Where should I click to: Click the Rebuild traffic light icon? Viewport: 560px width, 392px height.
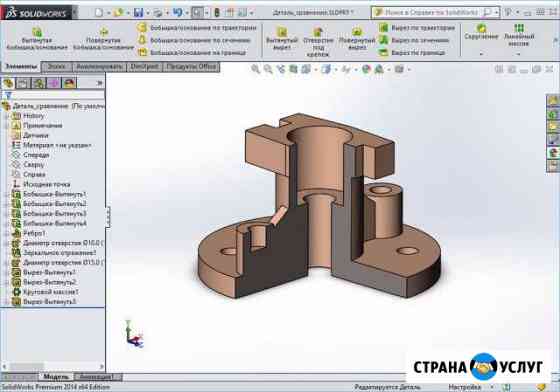pos(216,13)
